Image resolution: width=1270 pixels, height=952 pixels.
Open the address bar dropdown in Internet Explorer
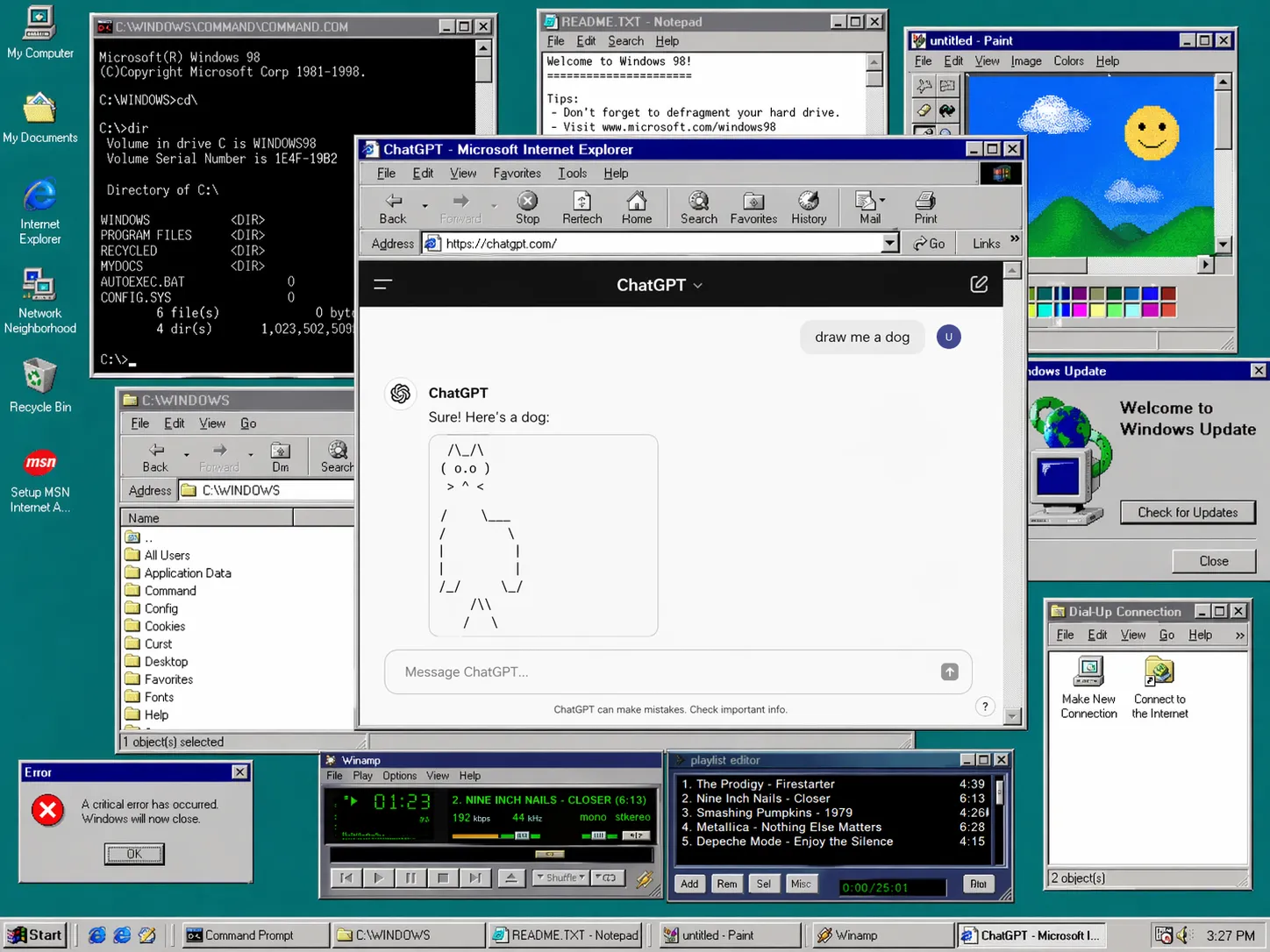(x=889, y=243)
